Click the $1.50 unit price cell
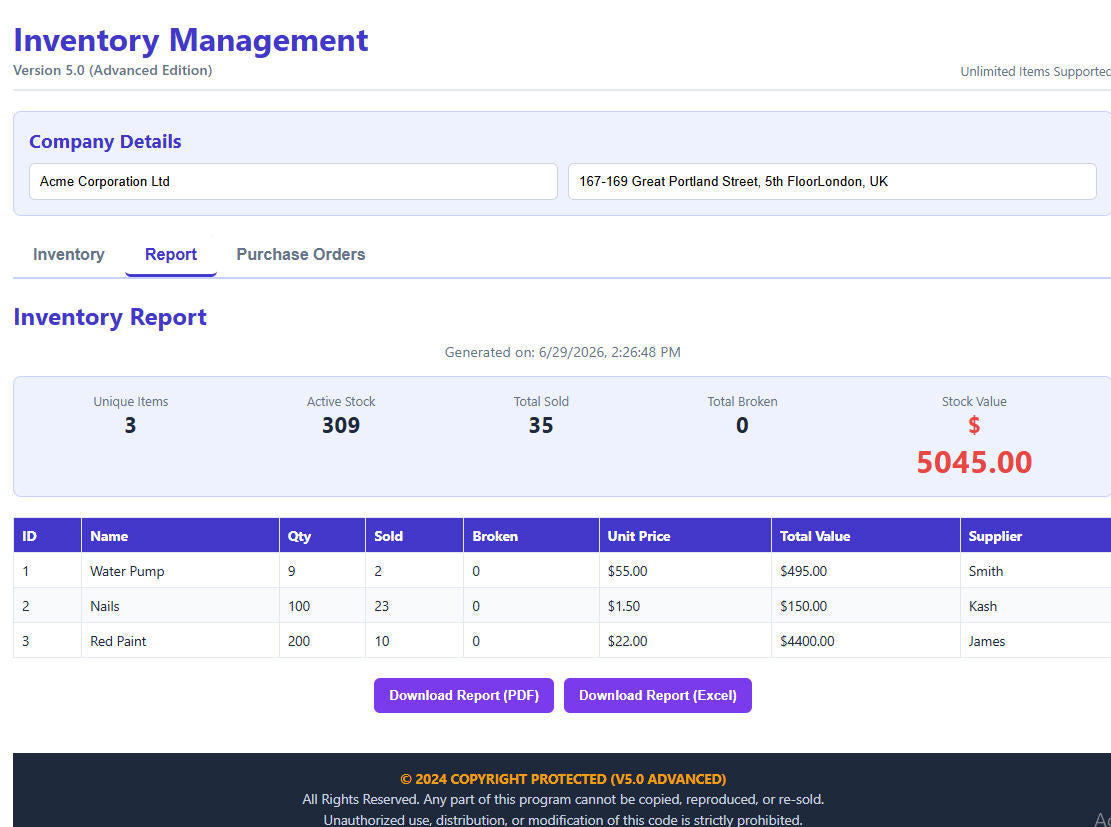 [685, 606]
